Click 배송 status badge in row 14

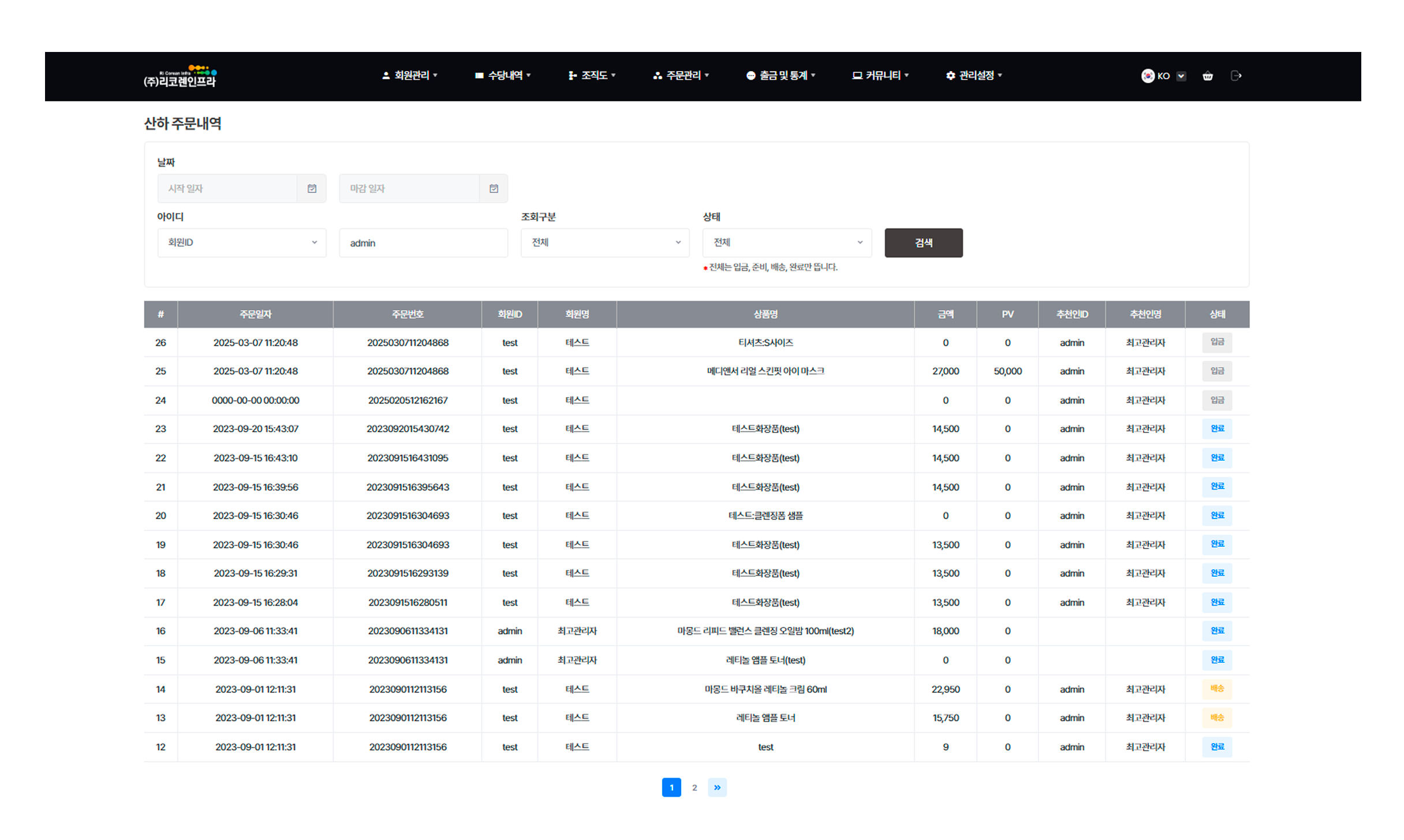[1217, 689]
